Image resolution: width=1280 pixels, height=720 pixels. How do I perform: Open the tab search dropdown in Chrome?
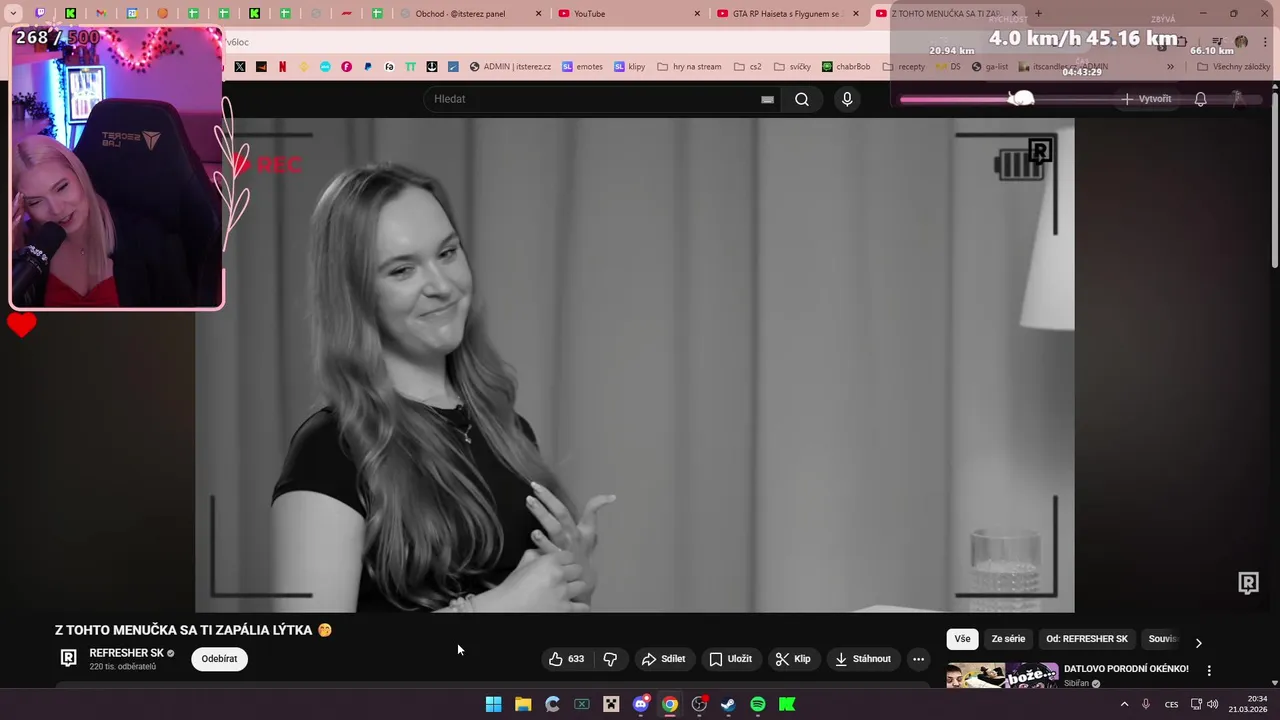[13, 13]
